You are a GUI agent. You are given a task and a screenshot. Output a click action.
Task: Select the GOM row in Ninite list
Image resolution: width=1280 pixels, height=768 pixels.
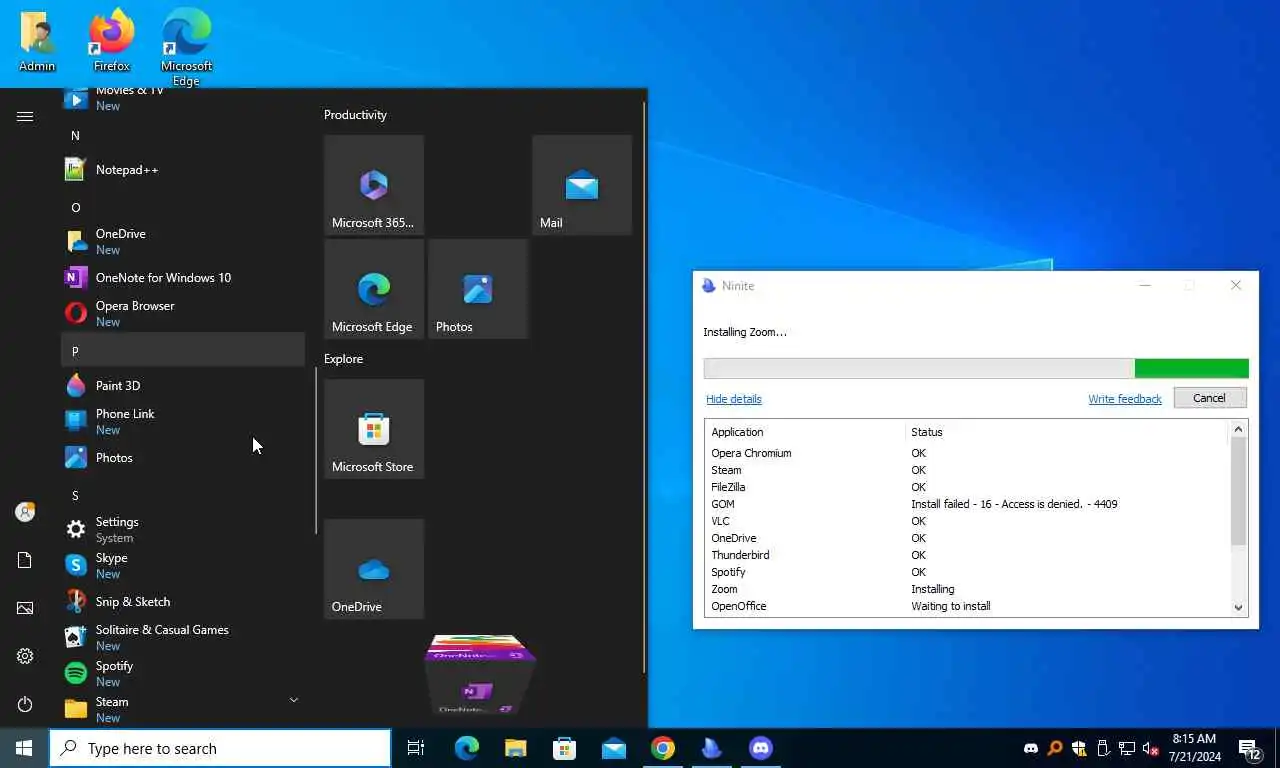(x=966, y=504)
